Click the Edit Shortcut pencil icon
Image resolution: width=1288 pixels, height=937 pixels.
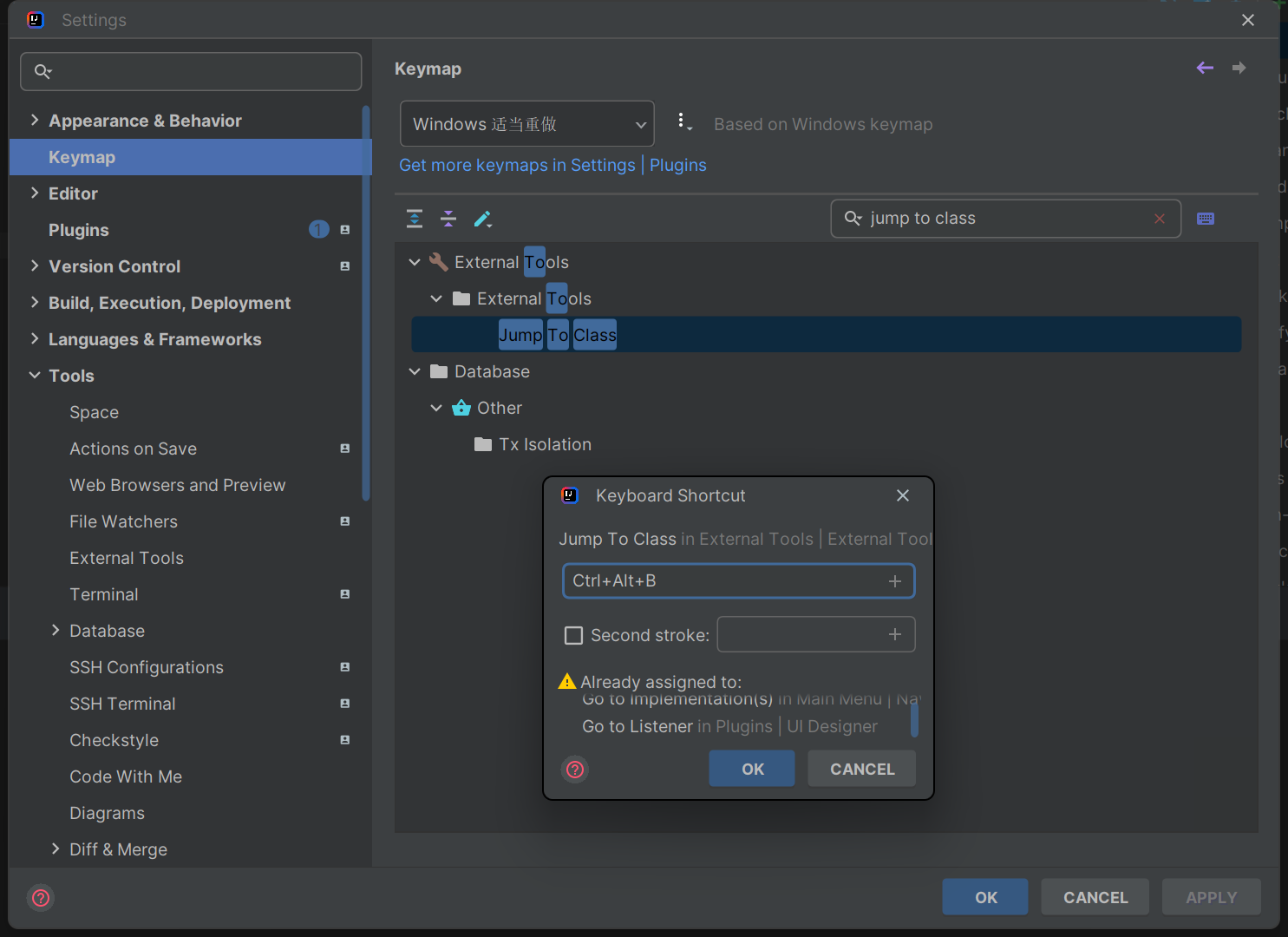click(483, 219)
